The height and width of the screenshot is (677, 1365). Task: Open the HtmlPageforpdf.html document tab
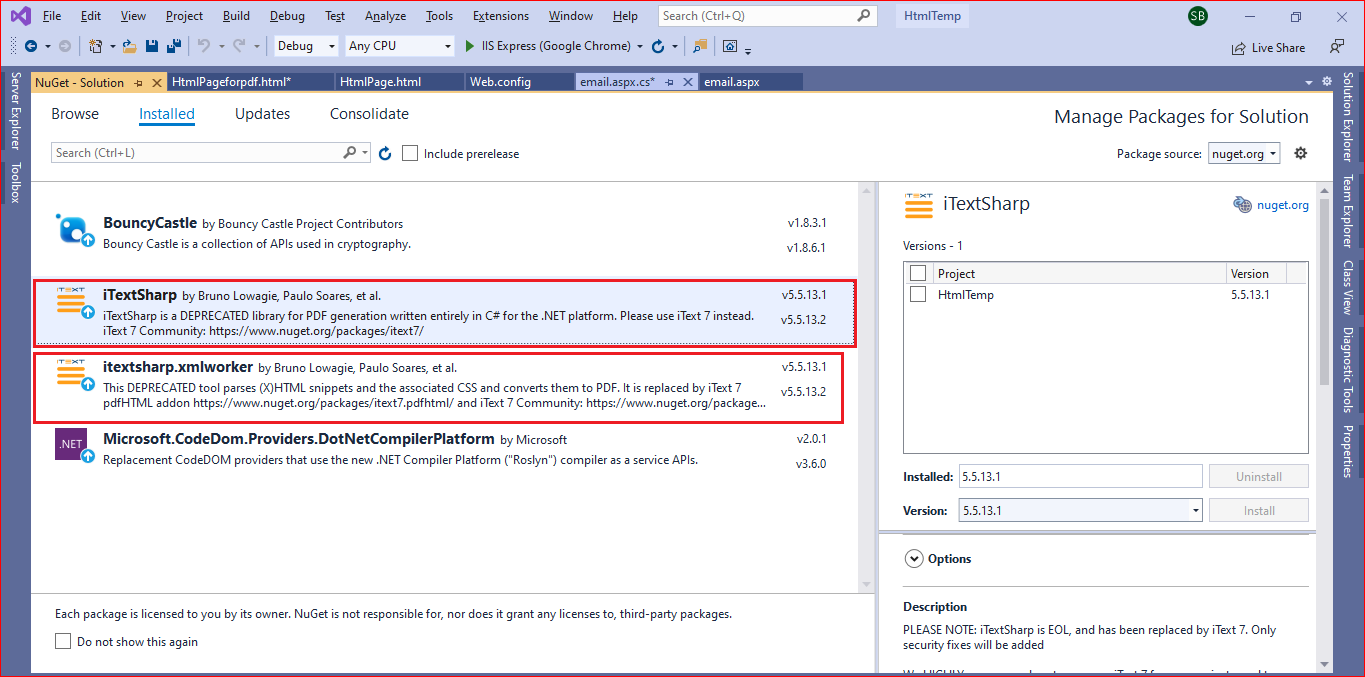point(250,82)
